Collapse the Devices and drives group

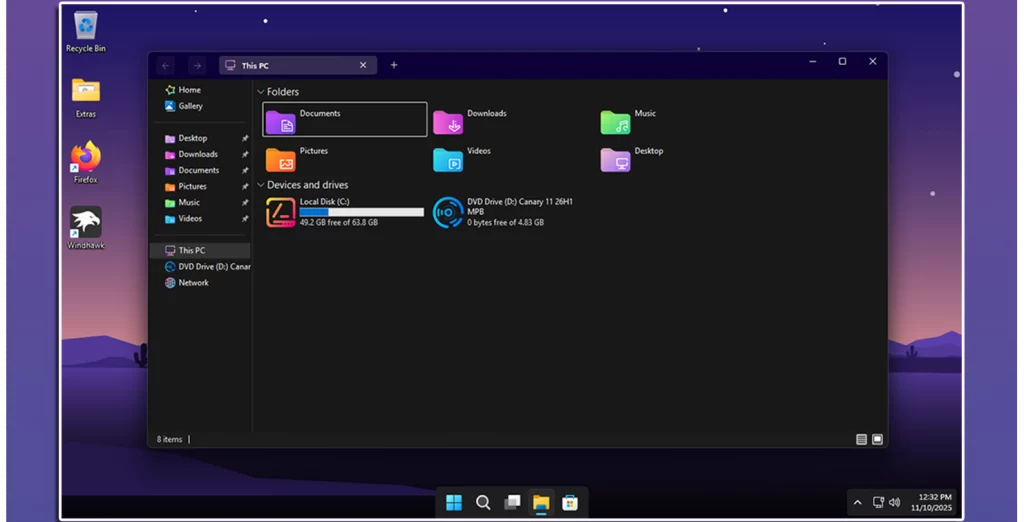(x=262, y=185)
